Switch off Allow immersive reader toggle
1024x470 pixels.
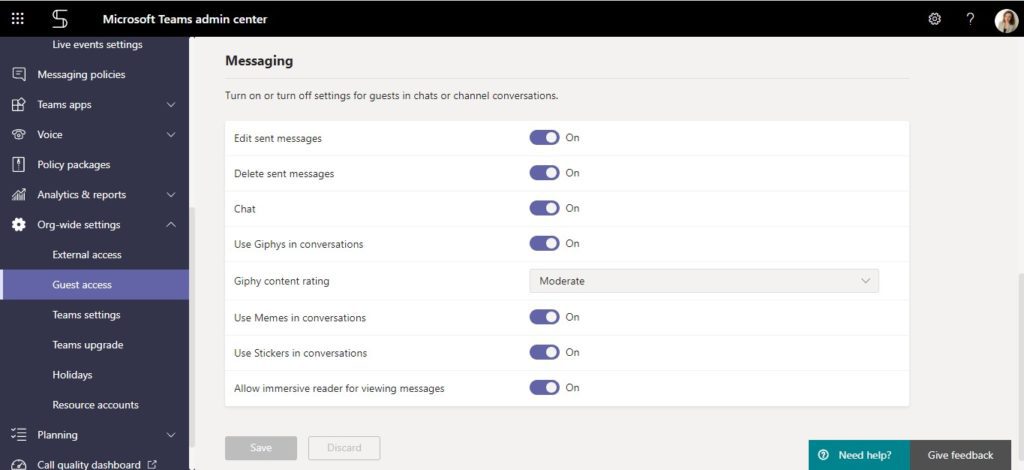click(544, 388)
